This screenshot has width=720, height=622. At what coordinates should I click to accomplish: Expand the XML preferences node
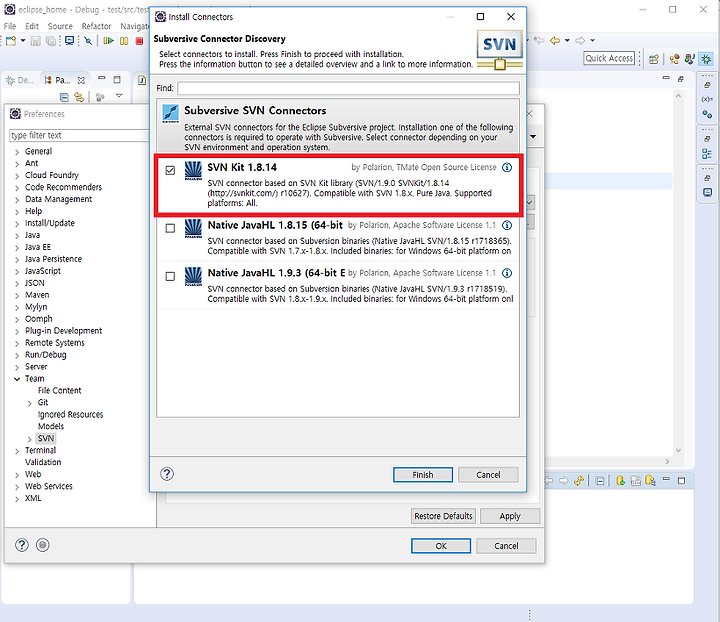click(17, 499)
